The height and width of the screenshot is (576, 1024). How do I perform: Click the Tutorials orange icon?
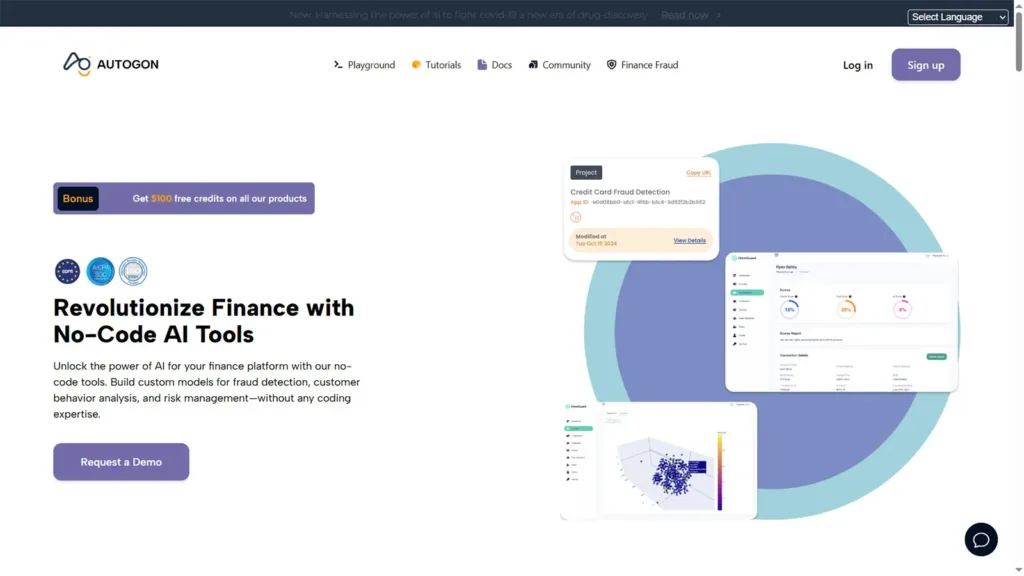point(416,64)
